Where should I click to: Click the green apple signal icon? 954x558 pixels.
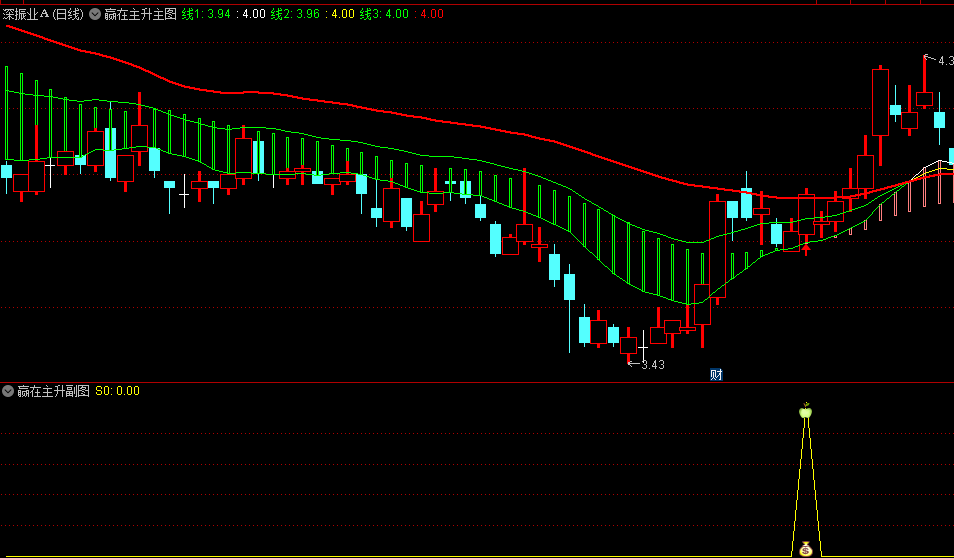pos(806,411)
